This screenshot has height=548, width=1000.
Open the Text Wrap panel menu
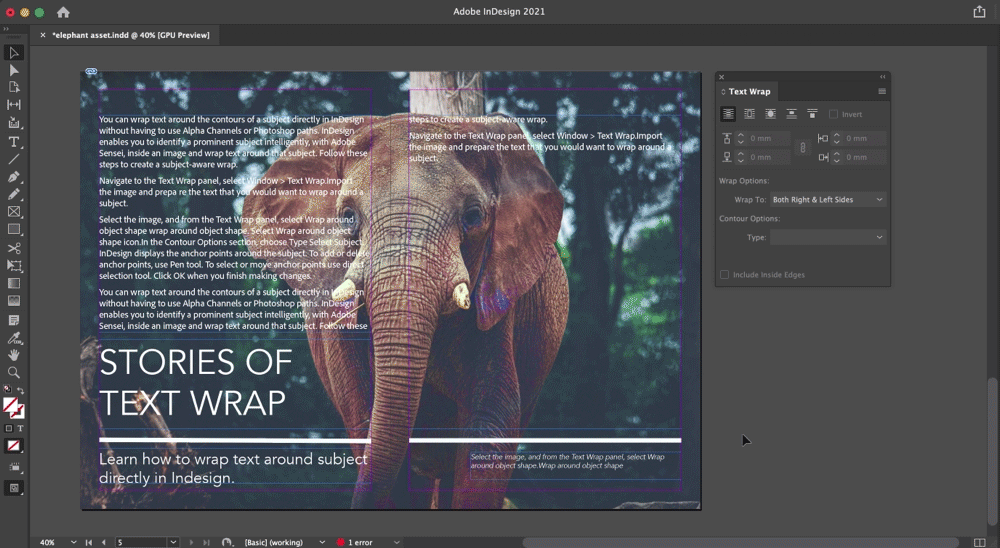pos(881,91)
